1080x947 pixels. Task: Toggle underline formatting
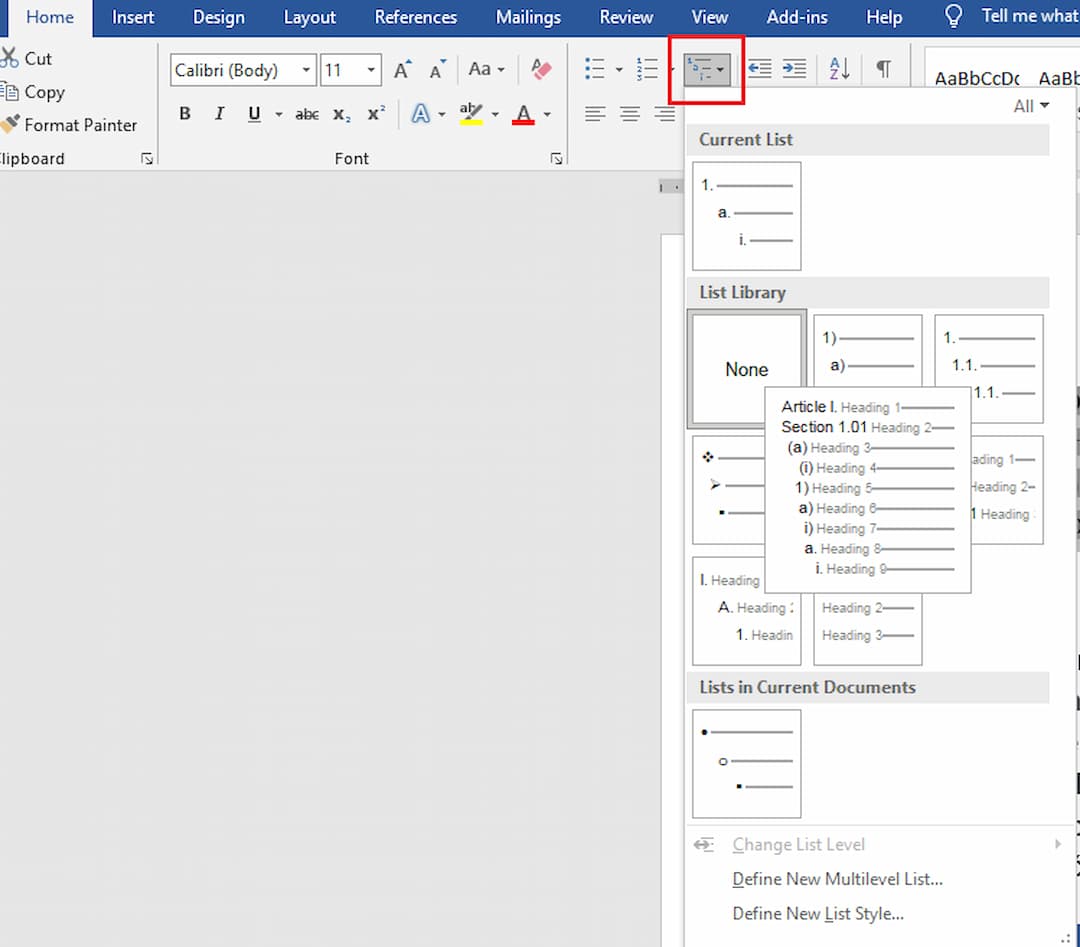(254, 114)
